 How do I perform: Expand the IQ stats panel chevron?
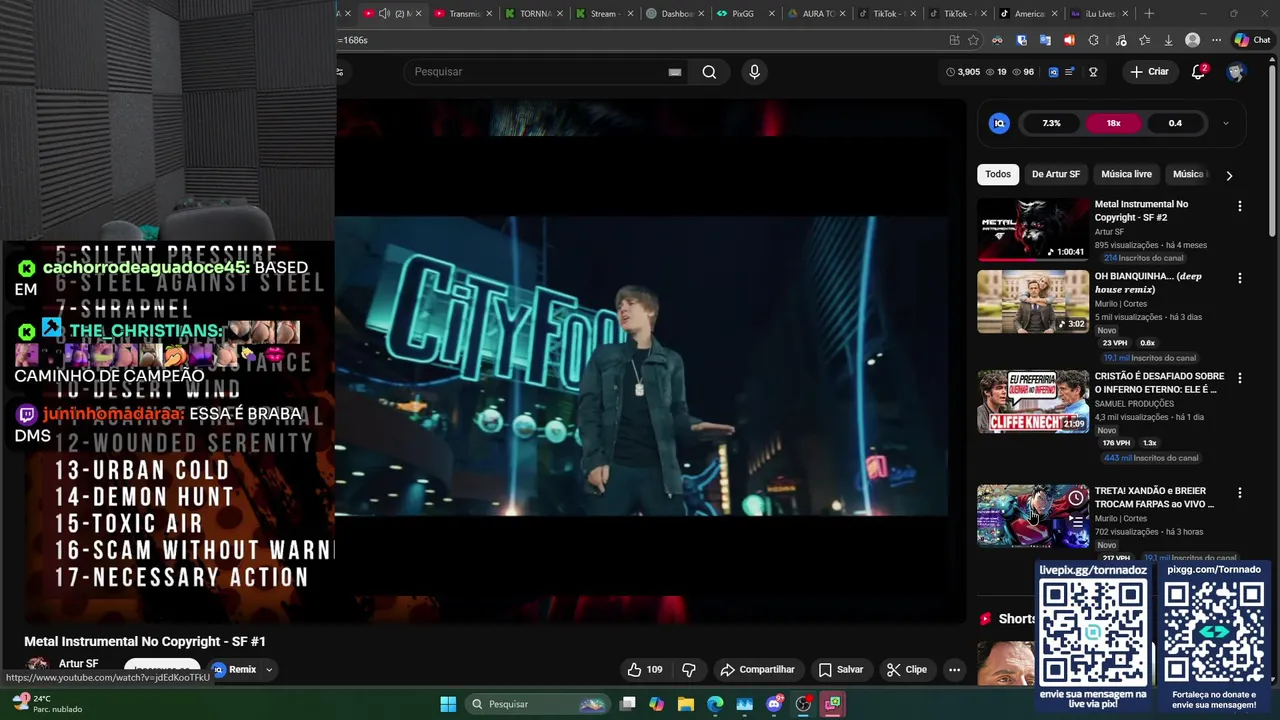(x=1226, y=124)
